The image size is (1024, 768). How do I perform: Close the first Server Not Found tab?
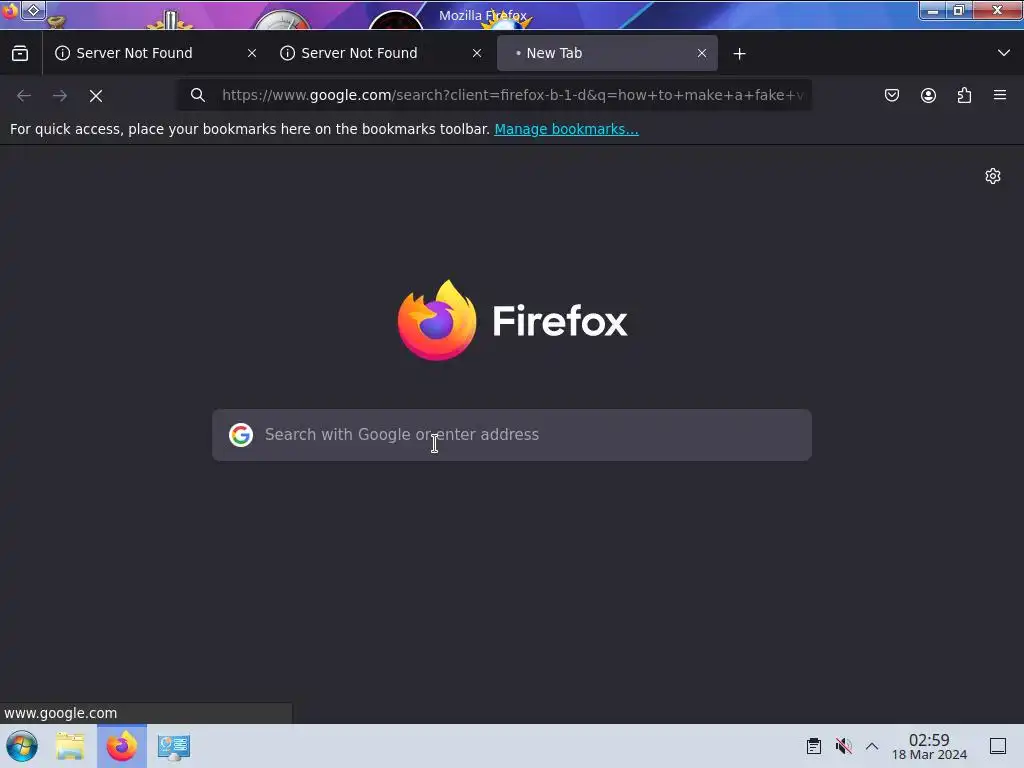(x=252, y=54)
